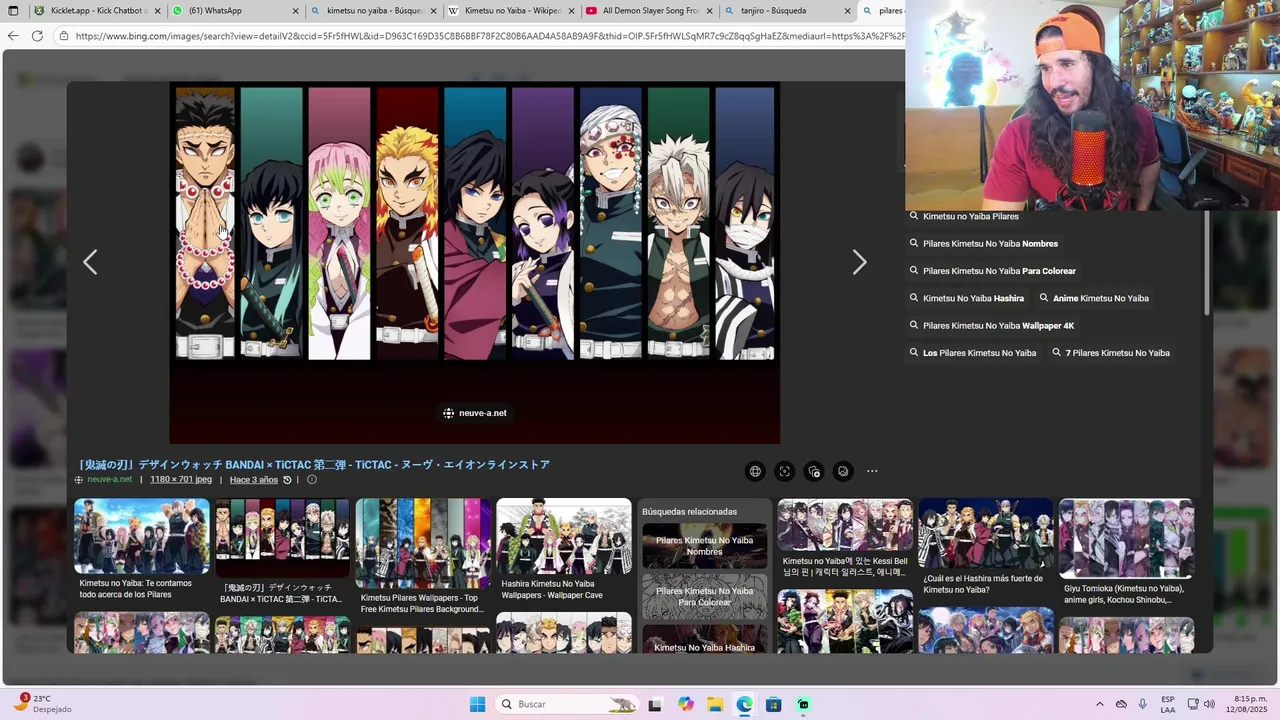The image size is (1280, 720).
Task: Click the browser address bar URL
Action: 488,36
